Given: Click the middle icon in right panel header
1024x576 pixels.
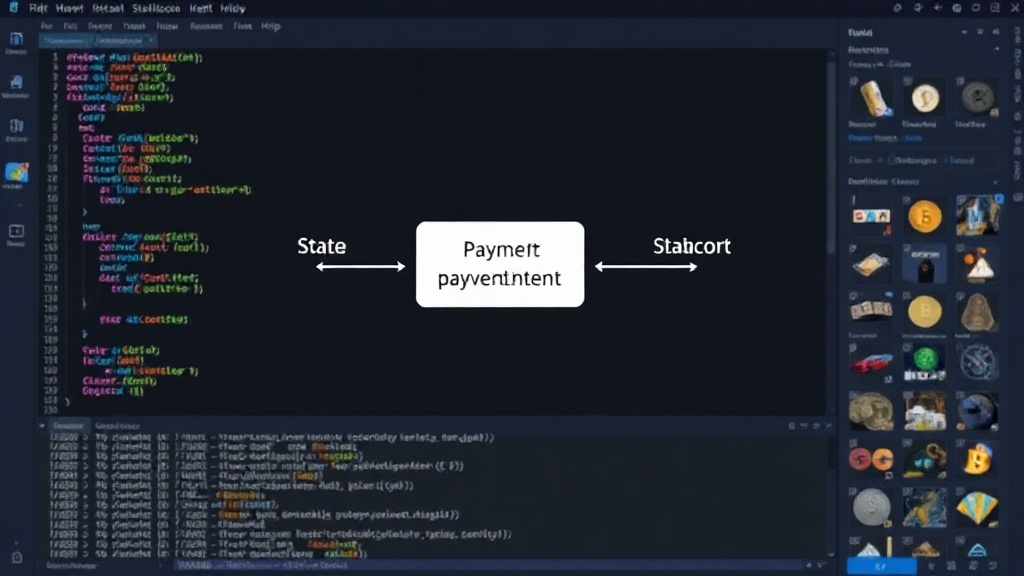Looking at the screenshot, I should coord(980,32).
